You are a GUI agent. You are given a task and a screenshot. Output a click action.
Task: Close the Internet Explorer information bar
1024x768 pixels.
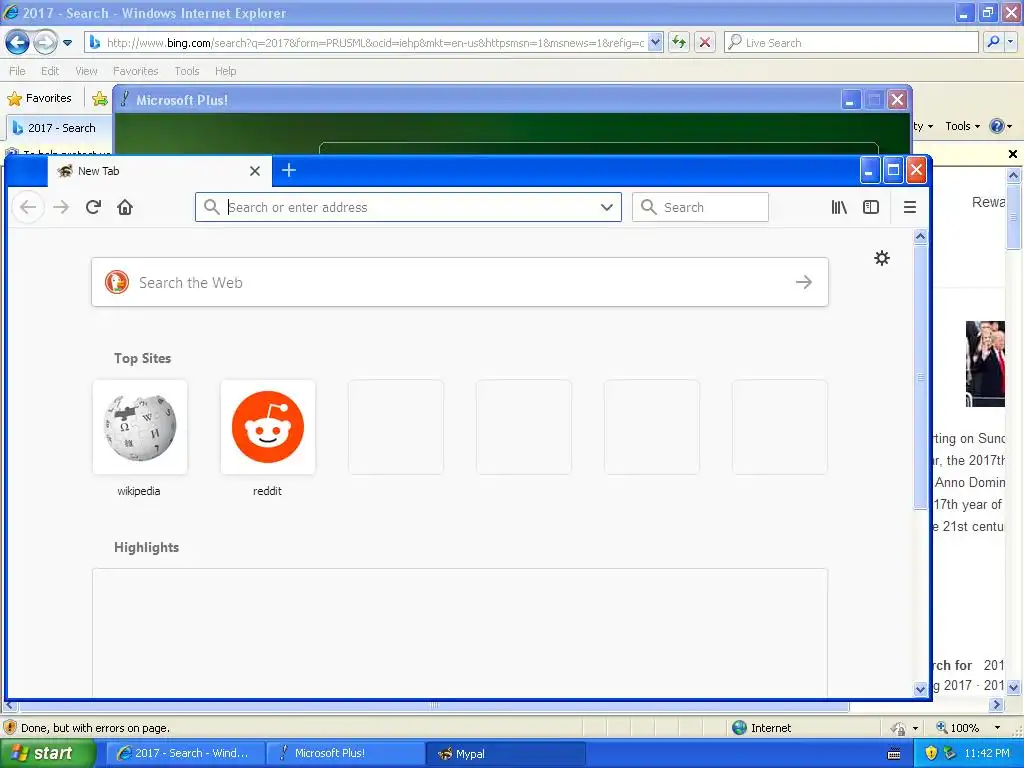1013,154
